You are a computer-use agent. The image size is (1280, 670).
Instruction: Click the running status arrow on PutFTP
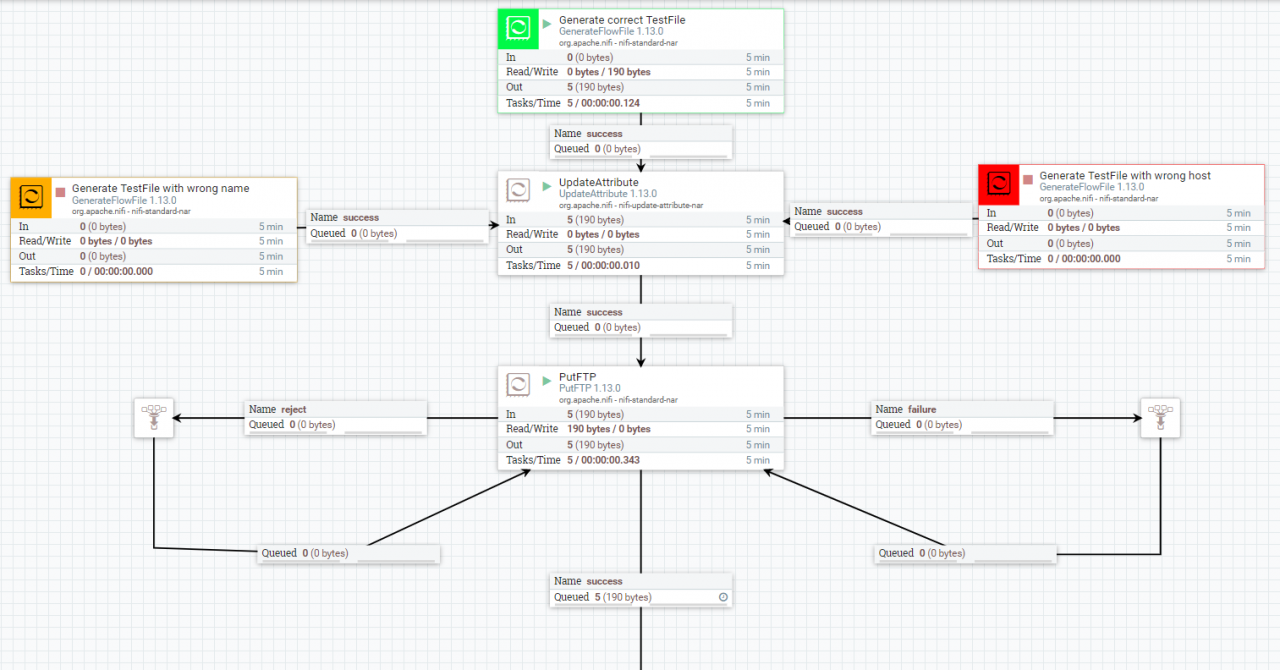[x=547, y=380]
